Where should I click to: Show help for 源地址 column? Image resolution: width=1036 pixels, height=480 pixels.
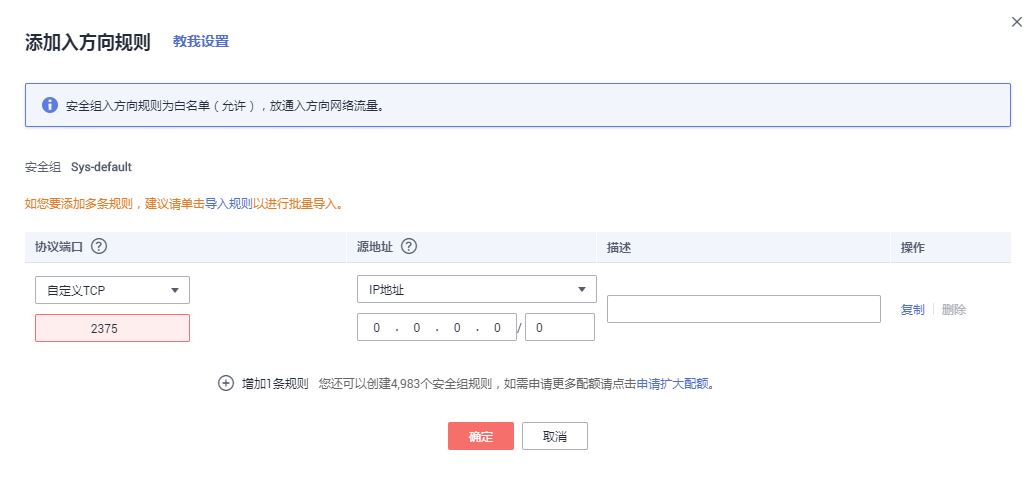point(409,247)
